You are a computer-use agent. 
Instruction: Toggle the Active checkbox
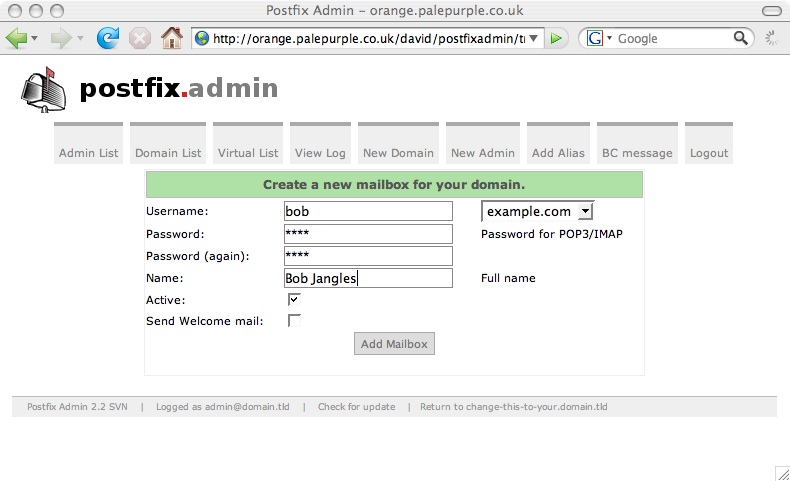(x=294, y=299)
